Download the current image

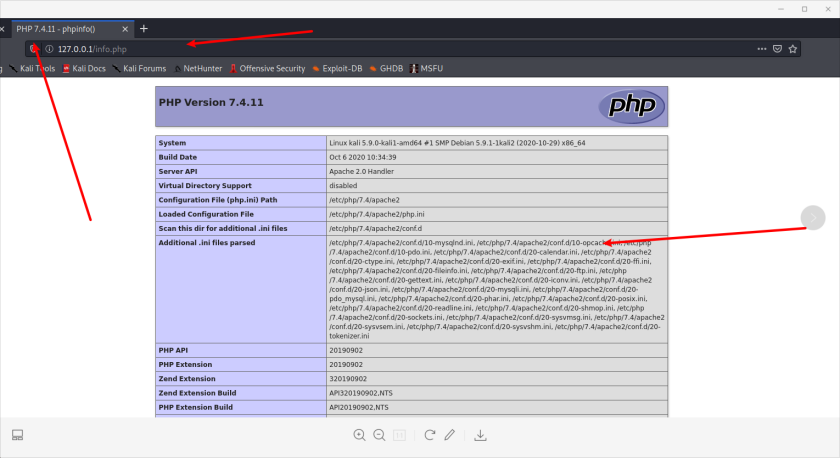[x=481, y=435]
